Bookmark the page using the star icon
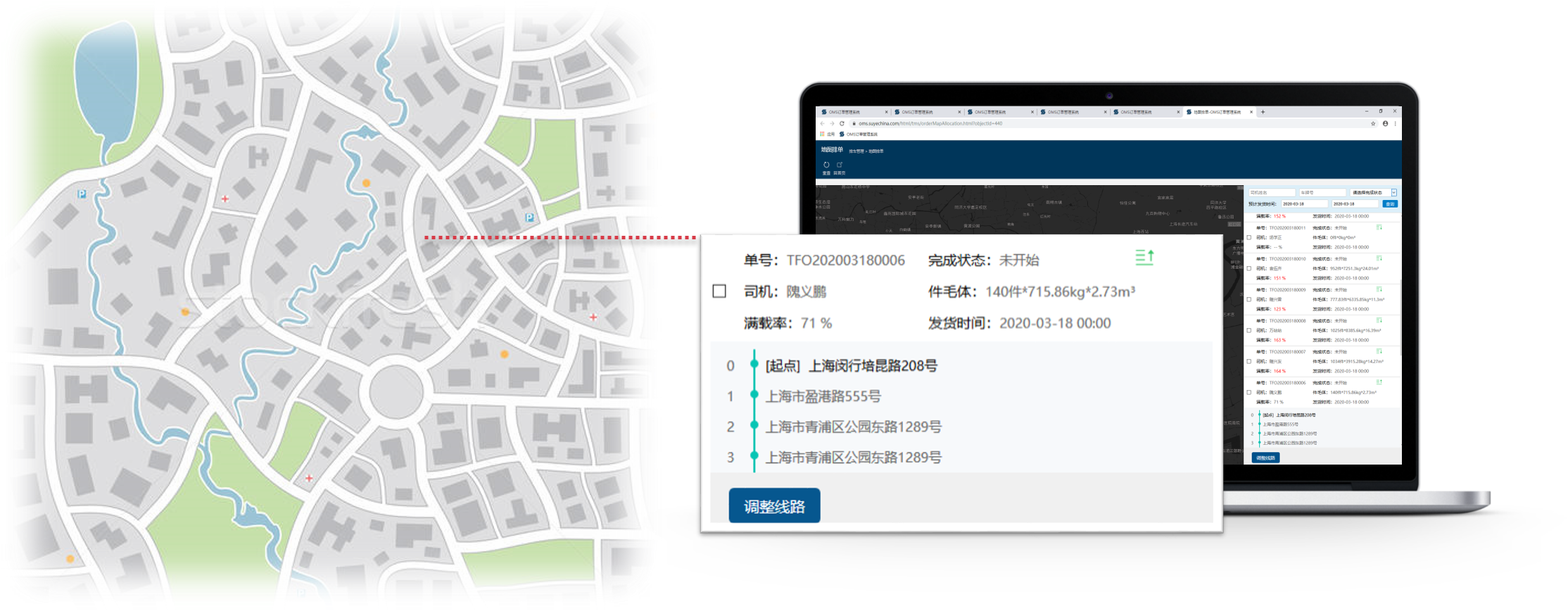Viewport: 1568px width, 611px height. pos(1373,123)
